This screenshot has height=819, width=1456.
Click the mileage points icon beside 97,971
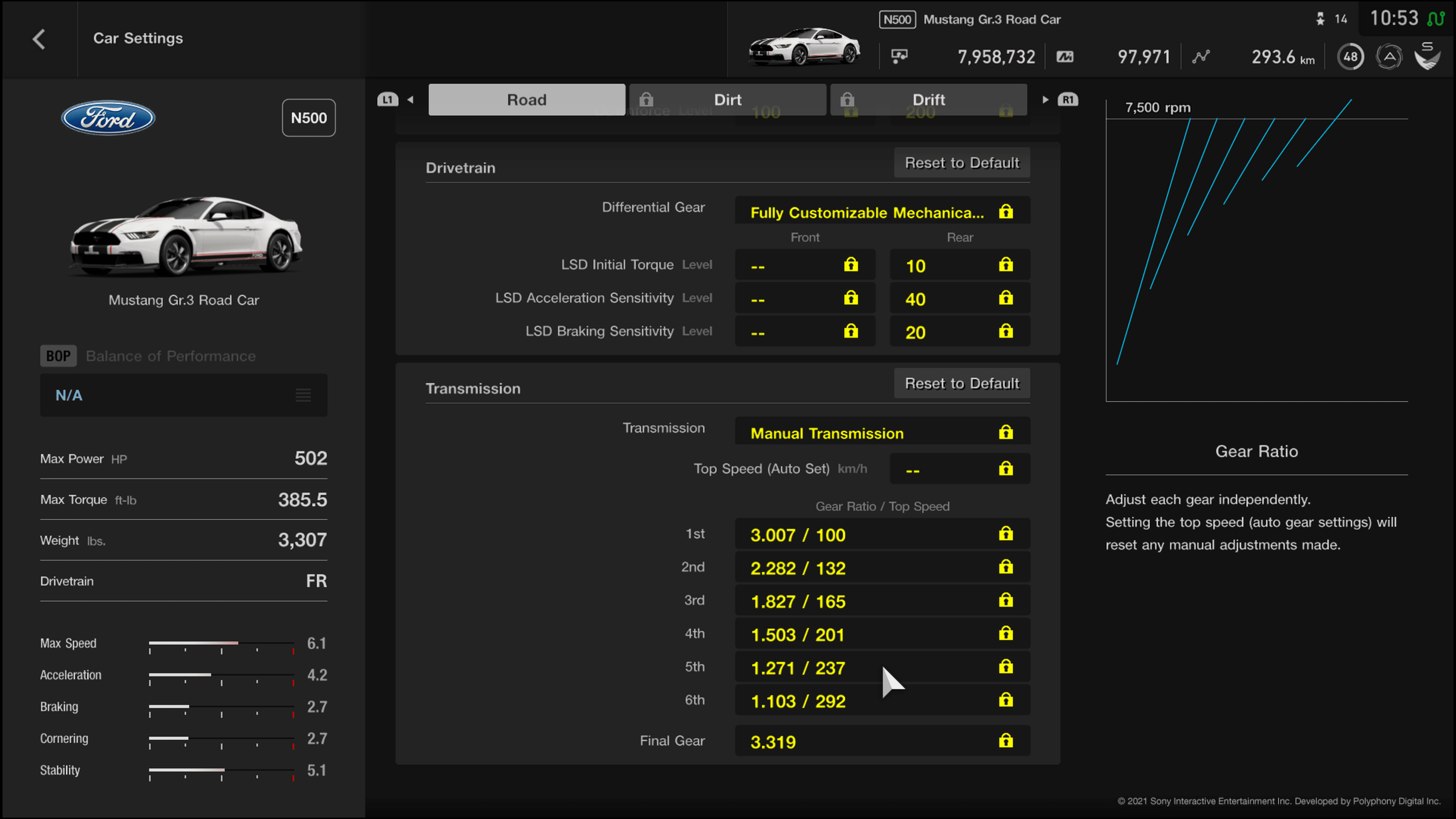(1065, 56)
